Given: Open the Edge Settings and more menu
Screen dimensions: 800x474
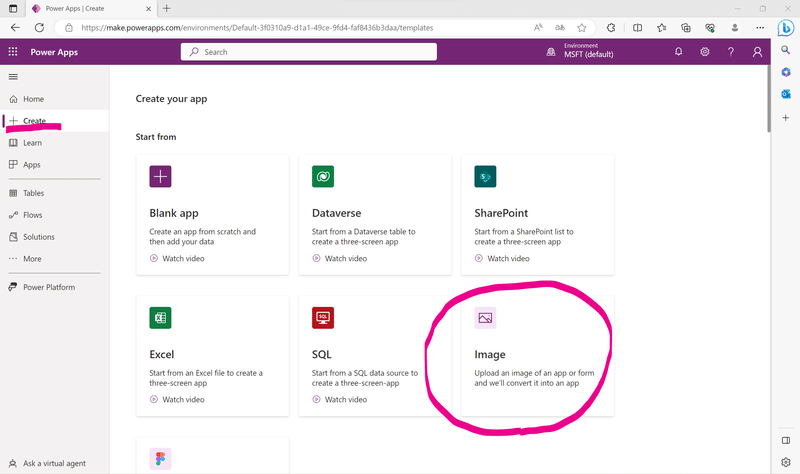Looking at the screenshot, I should [760, 28].
